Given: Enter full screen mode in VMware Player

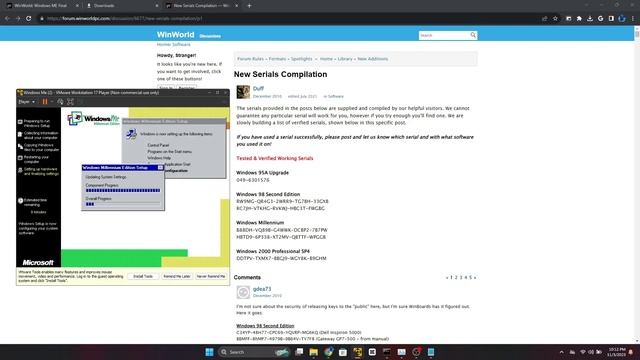Looking at the screenshot, I should click(x=70, y=102).
